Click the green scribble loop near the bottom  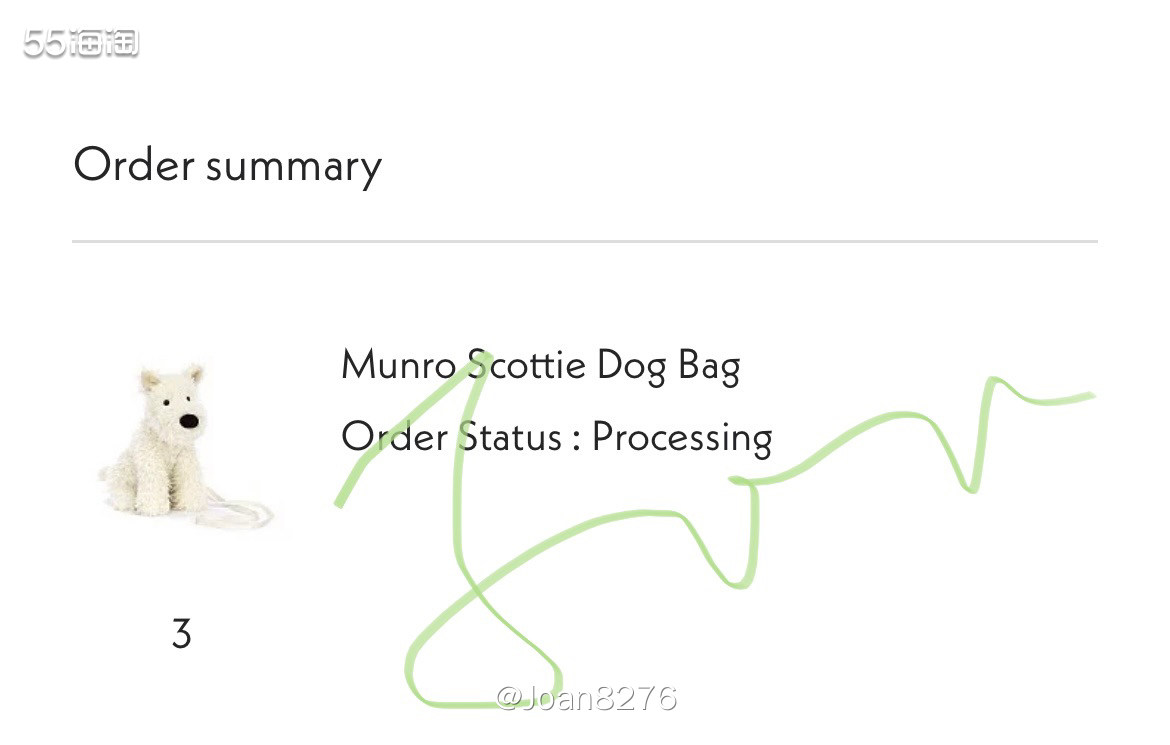pos(480,660)
